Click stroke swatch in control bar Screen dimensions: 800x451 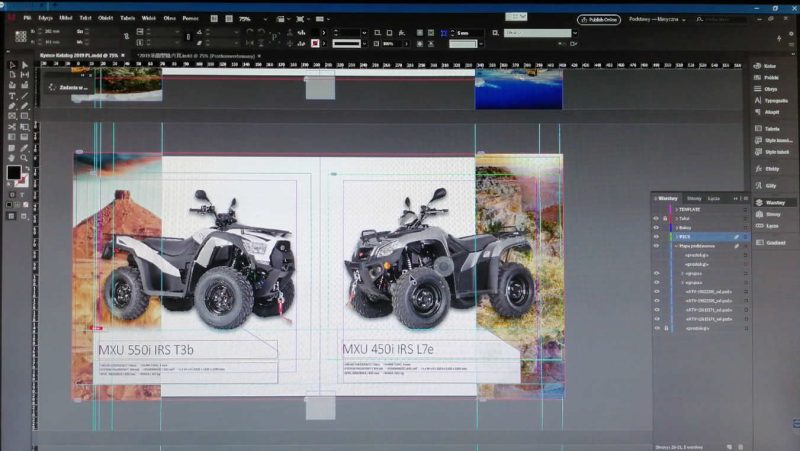[315, 44]
